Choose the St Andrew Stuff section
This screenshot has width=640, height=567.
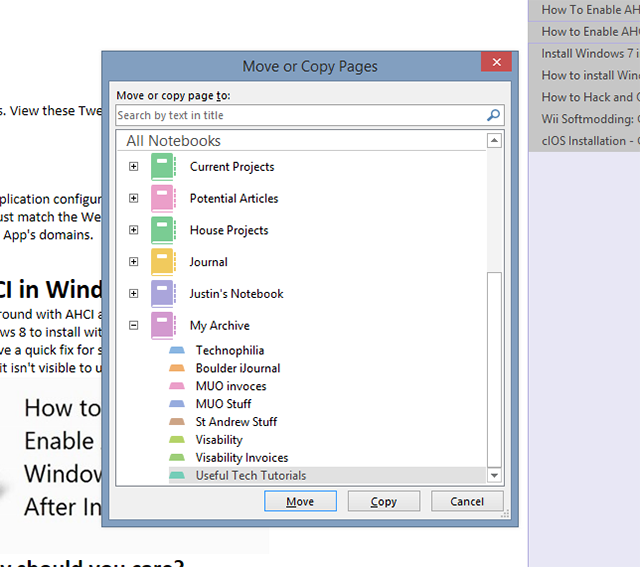pyautogui.click(x=236, y=422)
